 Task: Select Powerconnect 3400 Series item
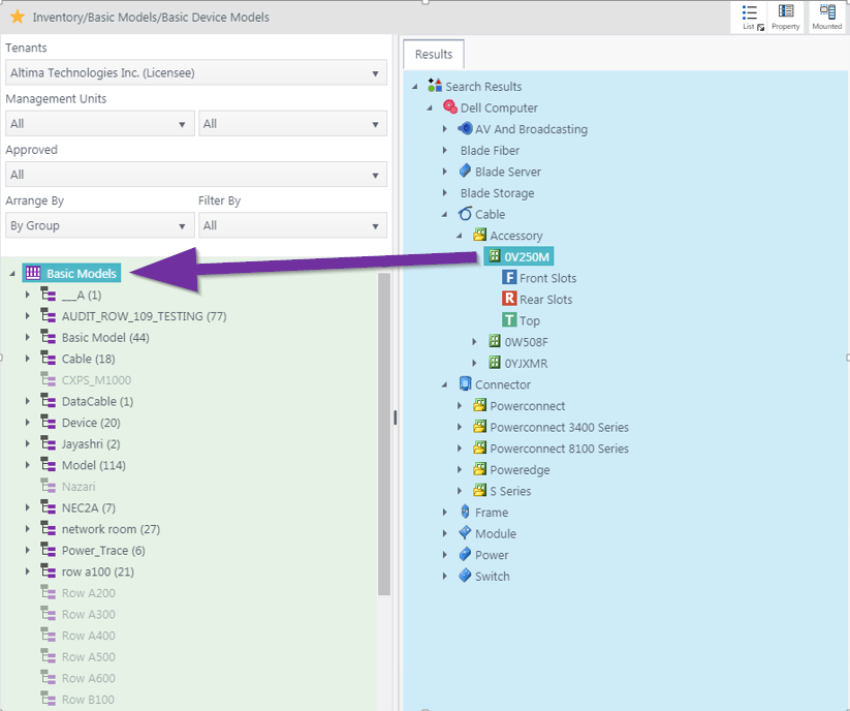coord(559,426)
